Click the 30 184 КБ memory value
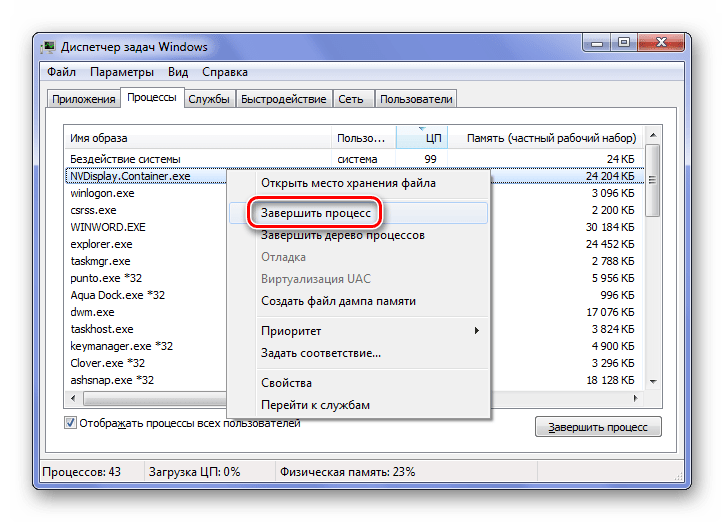Image resolution: width=725 pixels, height=522 pixels. [x=610, y=227]
